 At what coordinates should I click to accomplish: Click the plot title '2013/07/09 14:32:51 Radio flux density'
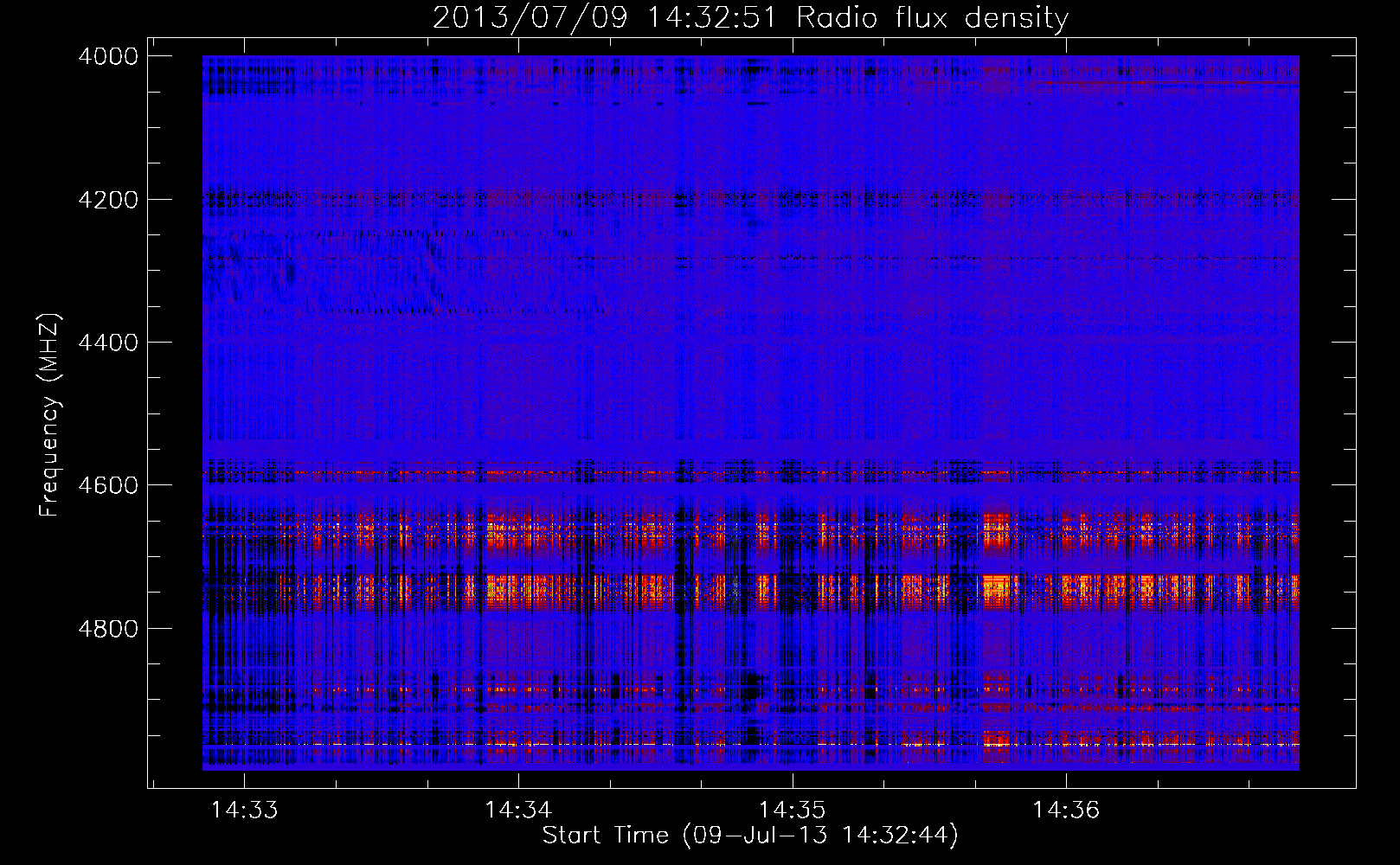coord(750,18)
